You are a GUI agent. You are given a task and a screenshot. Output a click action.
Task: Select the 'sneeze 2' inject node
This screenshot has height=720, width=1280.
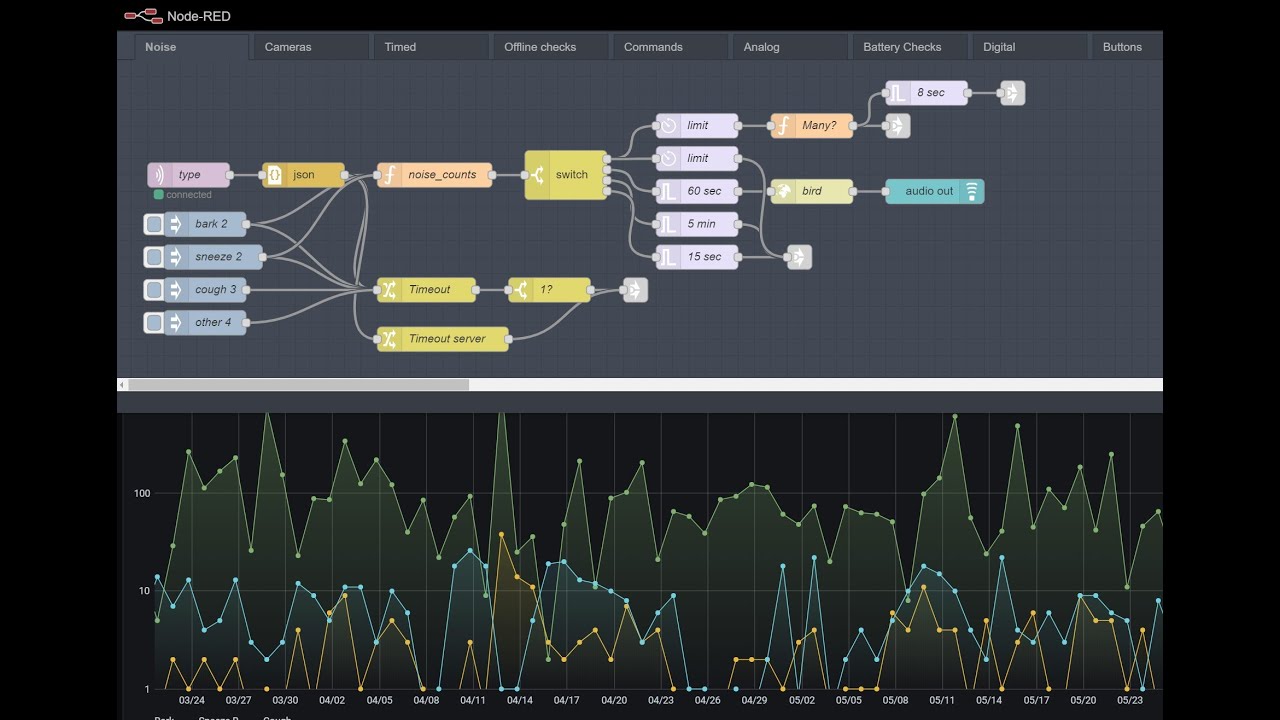click(213, 257)
